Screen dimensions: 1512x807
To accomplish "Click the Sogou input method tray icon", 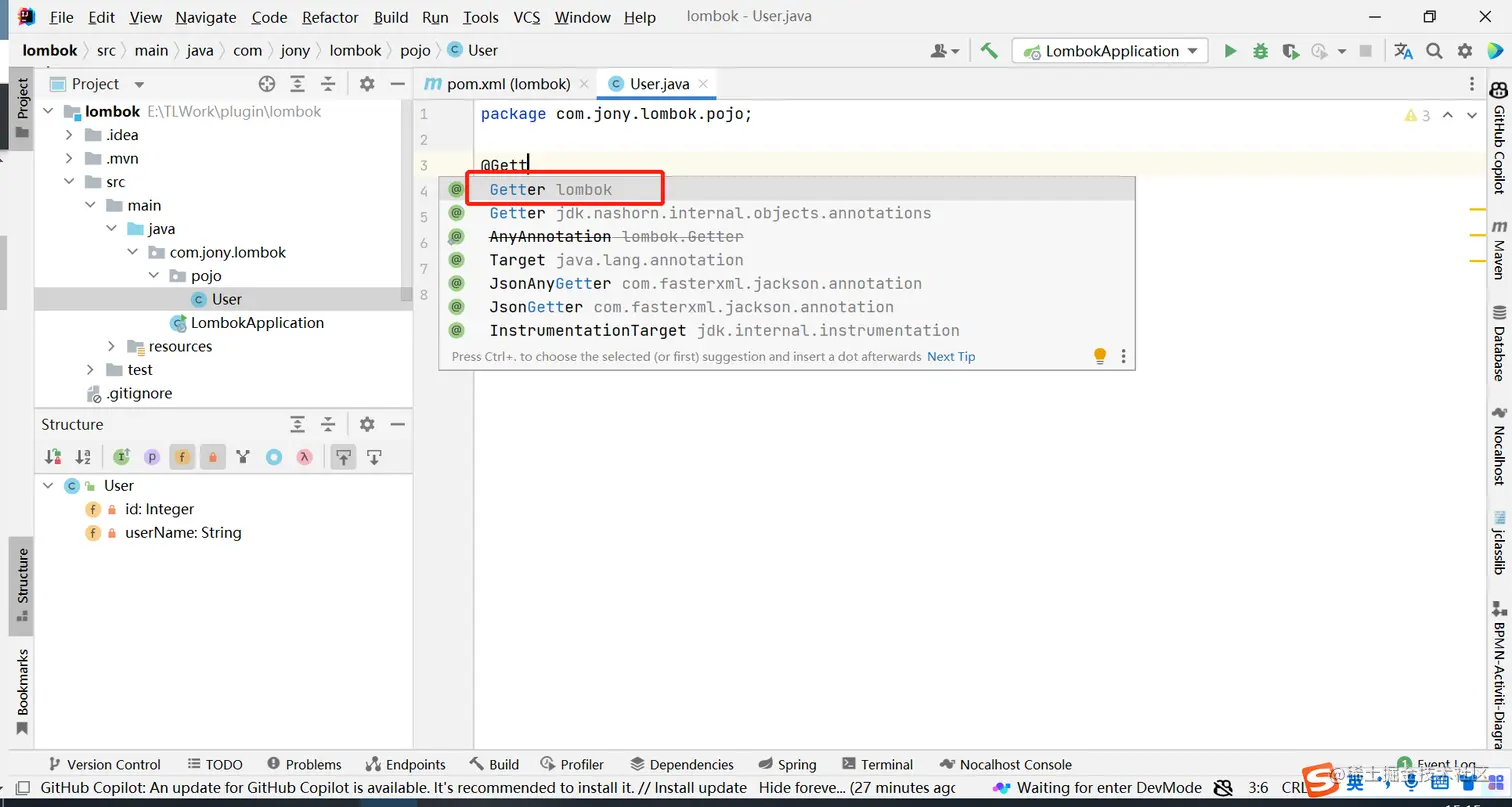I will pyautogui.click(x=1318, y=778).
